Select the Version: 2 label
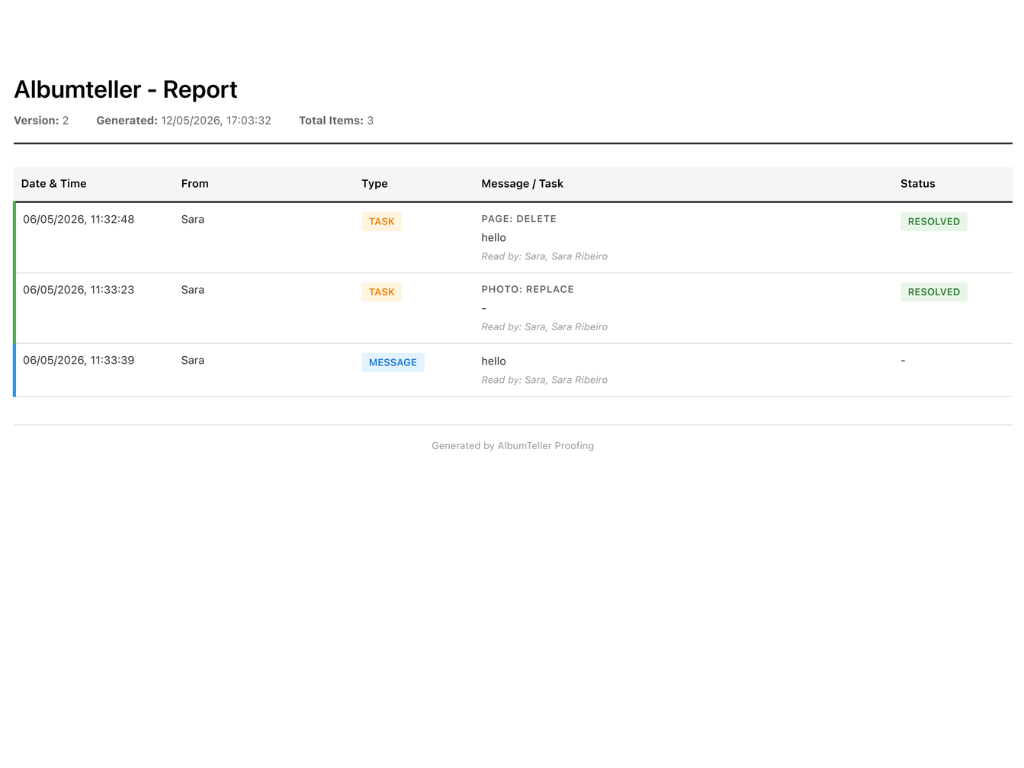 41,120
